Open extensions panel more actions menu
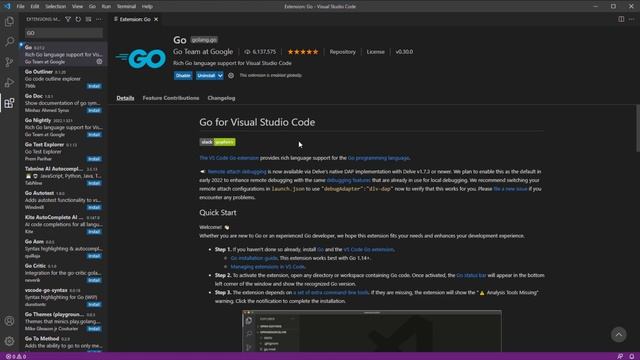640x360 pixels. [99, 19]
